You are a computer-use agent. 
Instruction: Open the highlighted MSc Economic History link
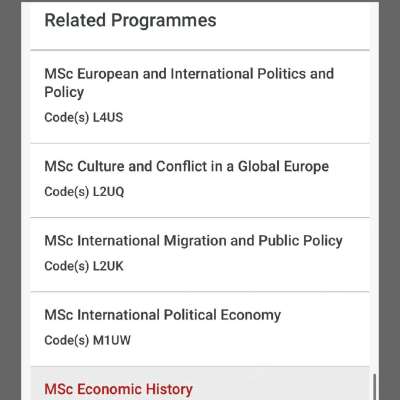pyautogui.click(x=118, y=389)
